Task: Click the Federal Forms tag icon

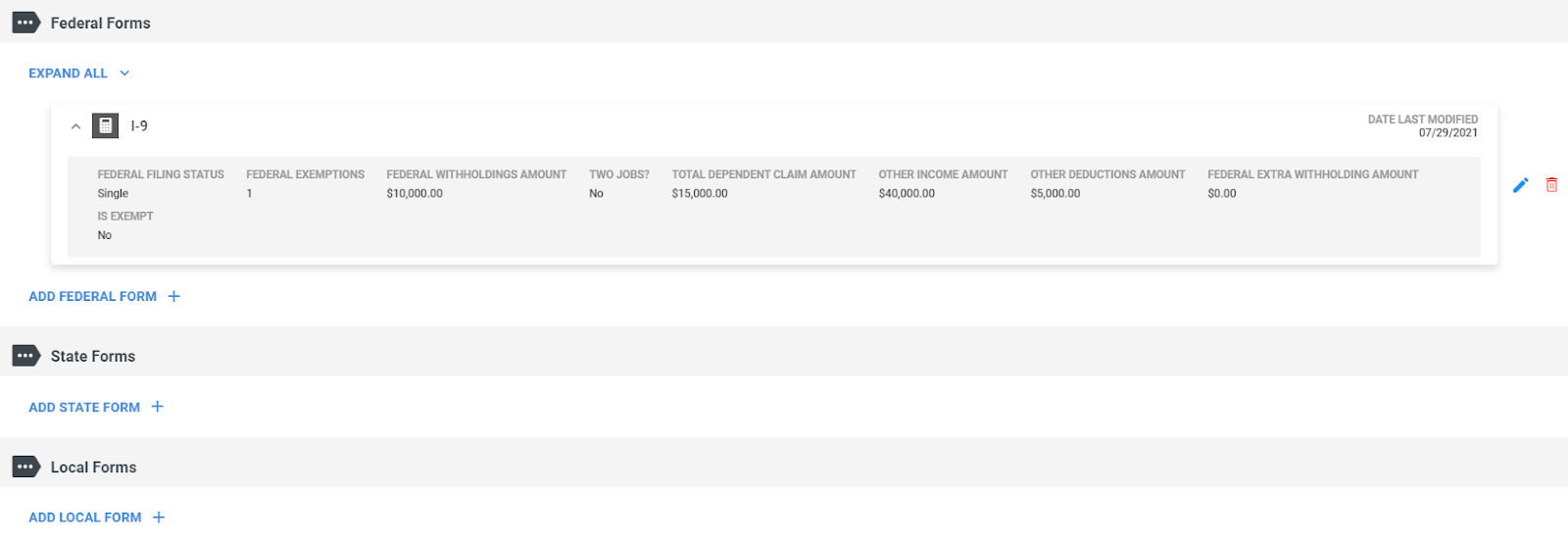Action: 25,23
